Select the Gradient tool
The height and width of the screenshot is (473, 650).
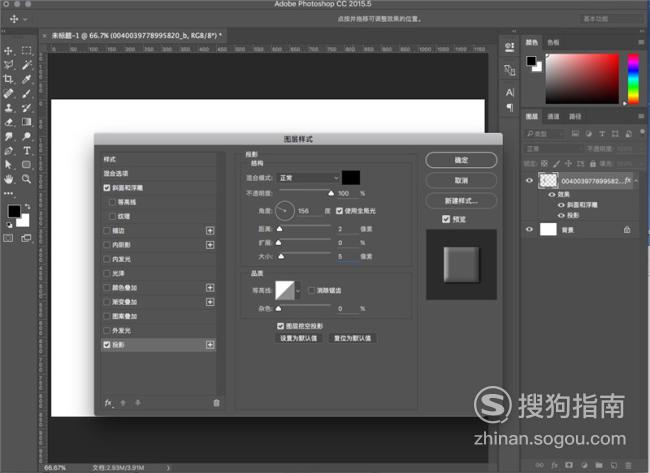(x=27, y=122)
